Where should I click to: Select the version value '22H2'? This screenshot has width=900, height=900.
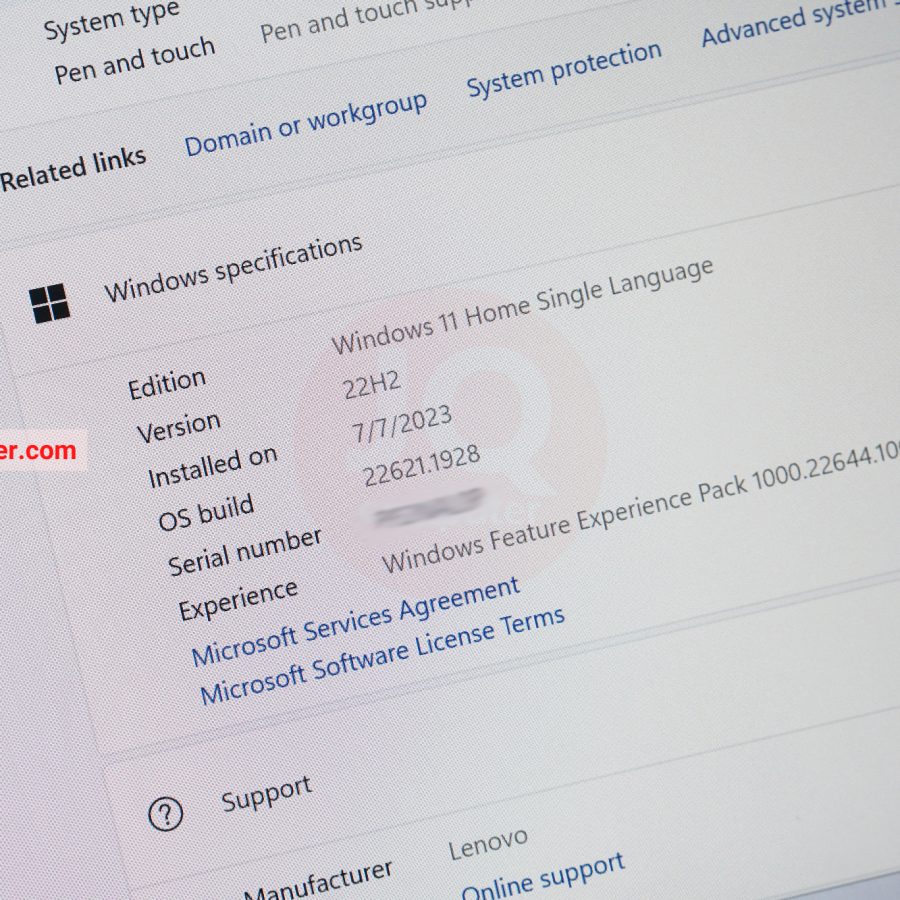click(371, 385)
